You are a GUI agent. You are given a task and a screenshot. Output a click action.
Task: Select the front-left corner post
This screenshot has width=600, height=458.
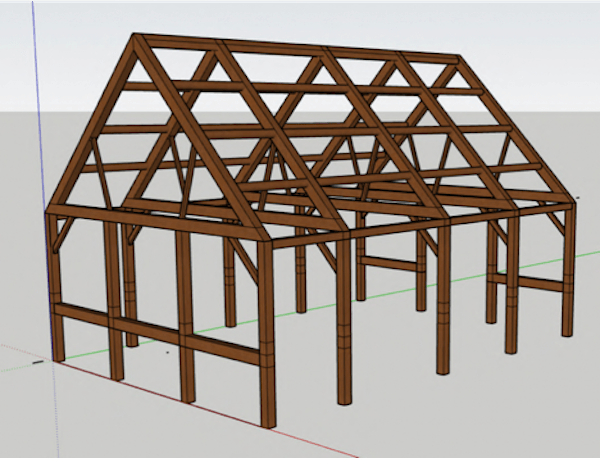56,290
